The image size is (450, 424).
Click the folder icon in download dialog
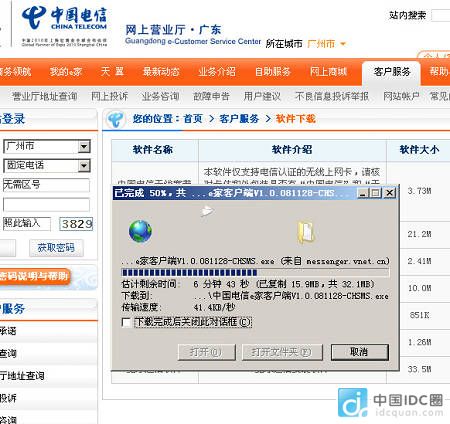(306, 232)
